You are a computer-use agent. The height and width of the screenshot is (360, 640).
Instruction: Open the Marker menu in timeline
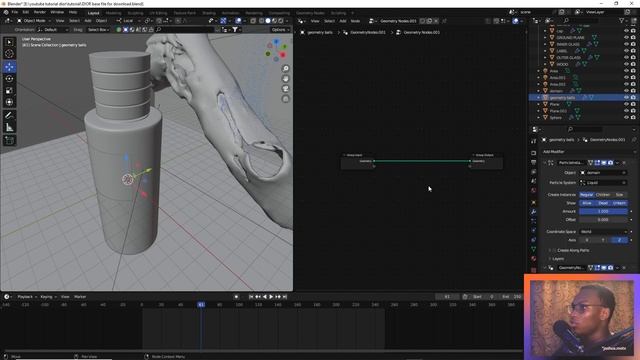point(80,297)
